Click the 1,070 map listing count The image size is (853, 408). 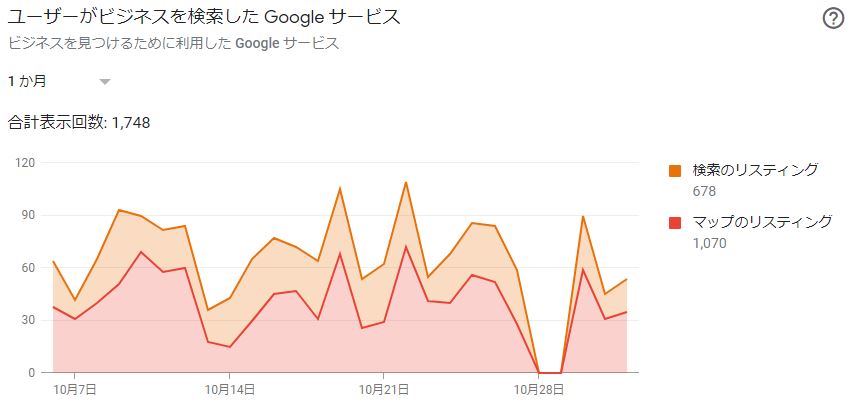click(709, 243)
